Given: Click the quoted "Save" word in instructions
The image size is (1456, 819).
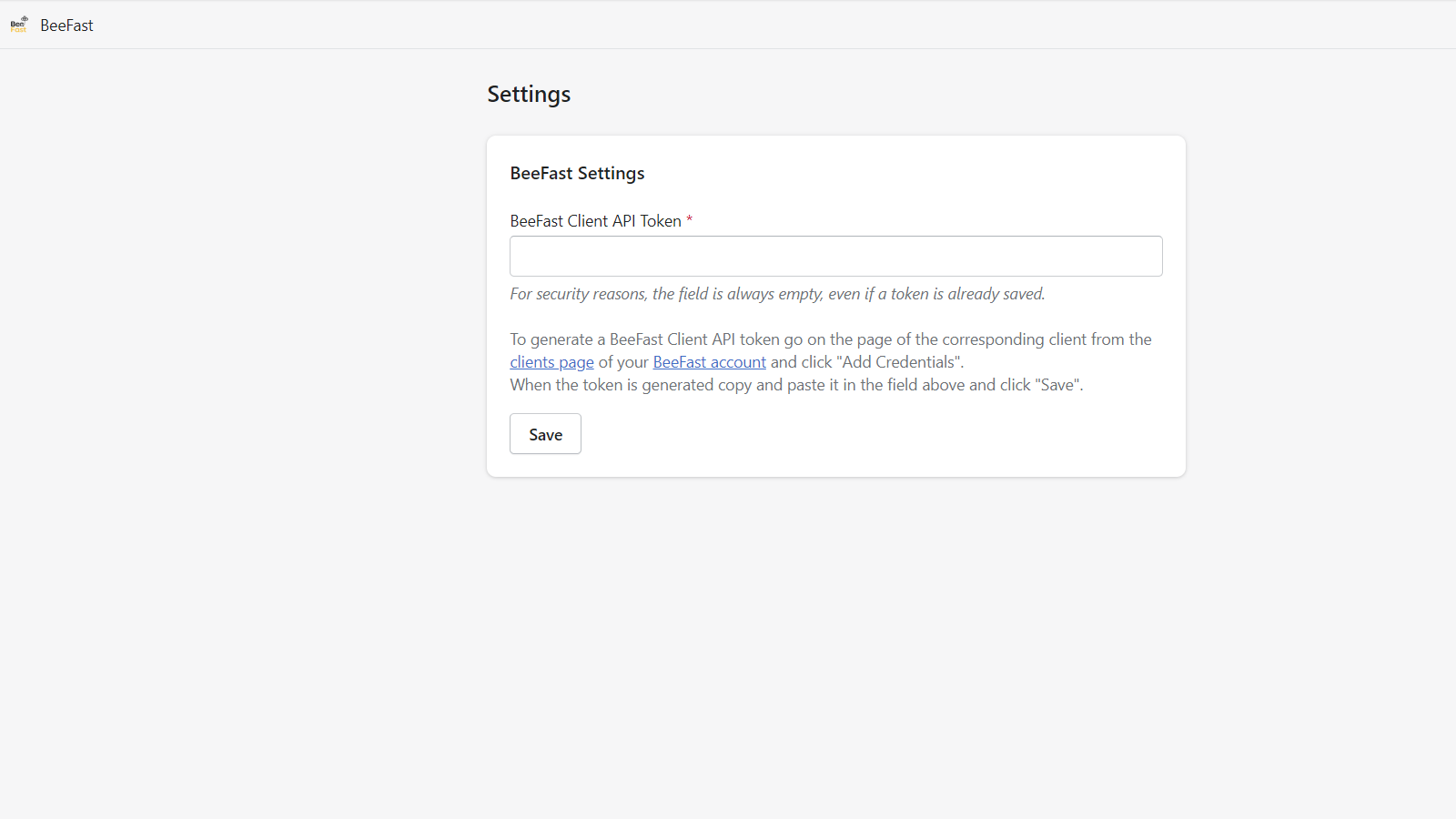Looking at the screenshot, I should pyautogui.click(x=1057, y=385).
